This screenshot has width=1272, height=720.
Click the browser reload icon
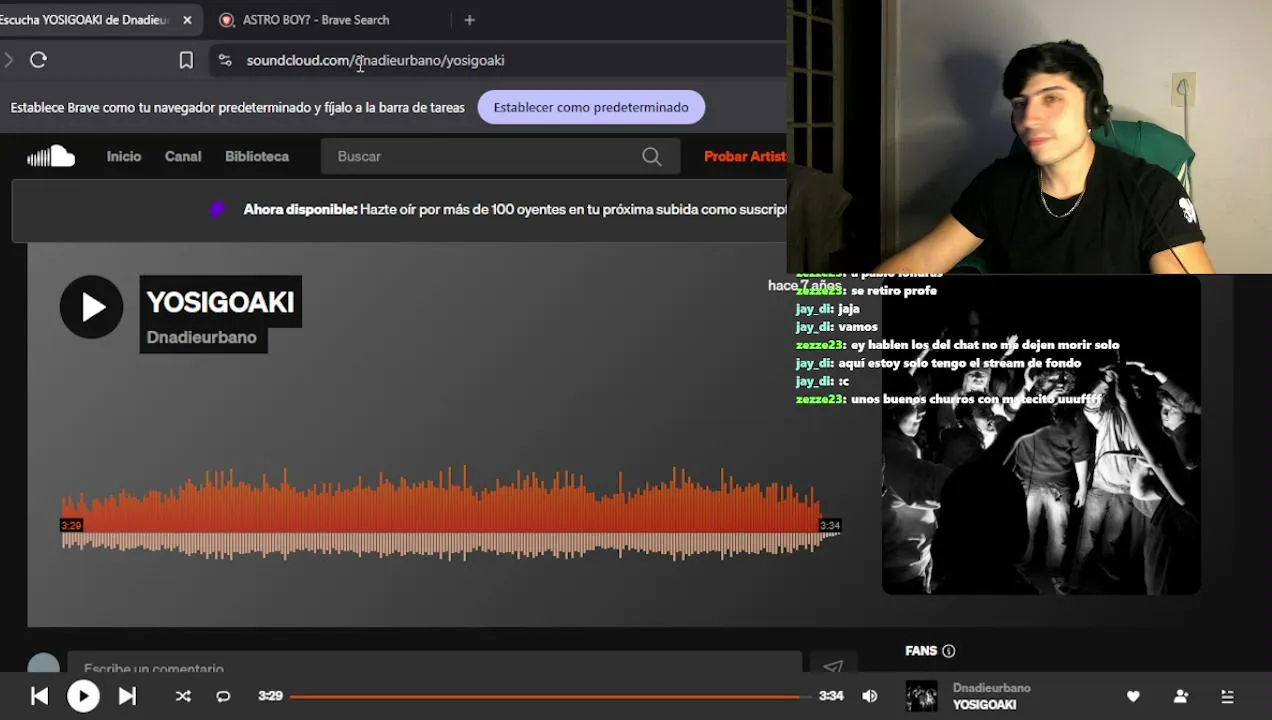[38, 60]
